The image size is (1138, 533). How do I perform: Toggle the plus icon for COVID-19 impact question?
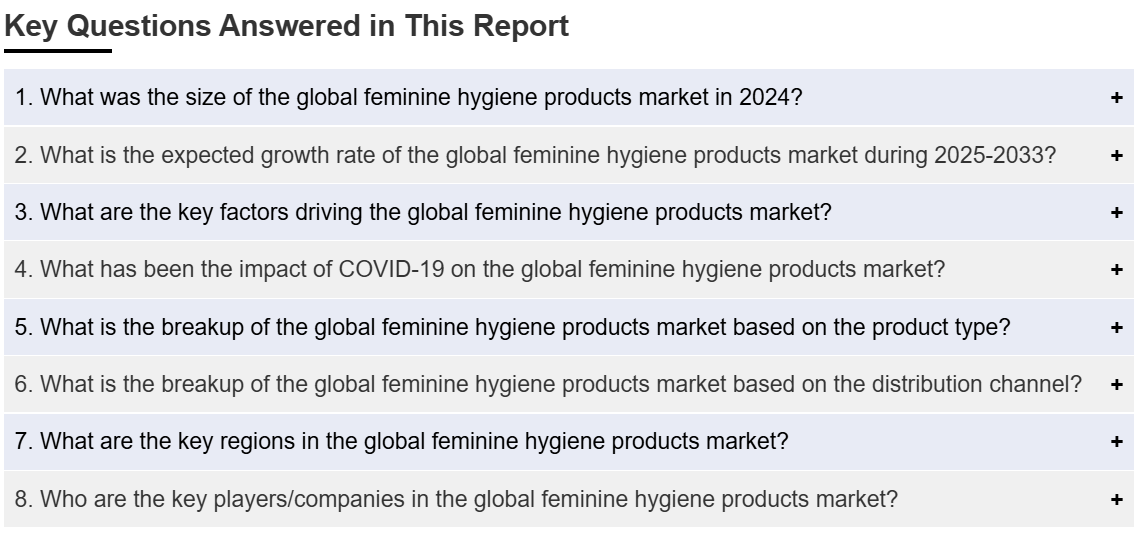[x=1117, y=269]
